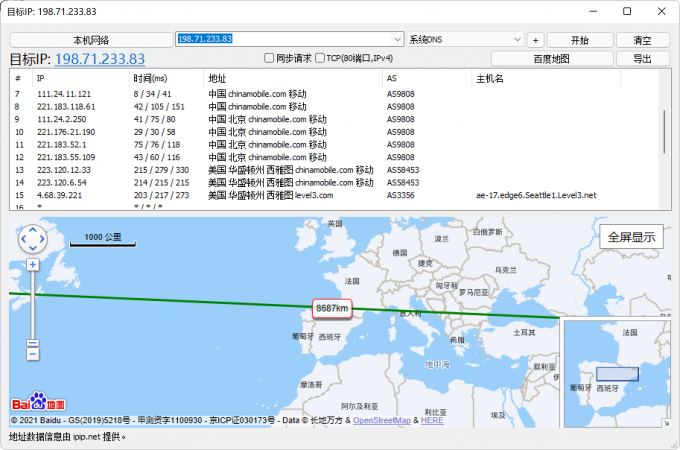The height and width of the screenshot is (450, 680).
Task: Click the + add DNS button
Action: tap(536, 40)
